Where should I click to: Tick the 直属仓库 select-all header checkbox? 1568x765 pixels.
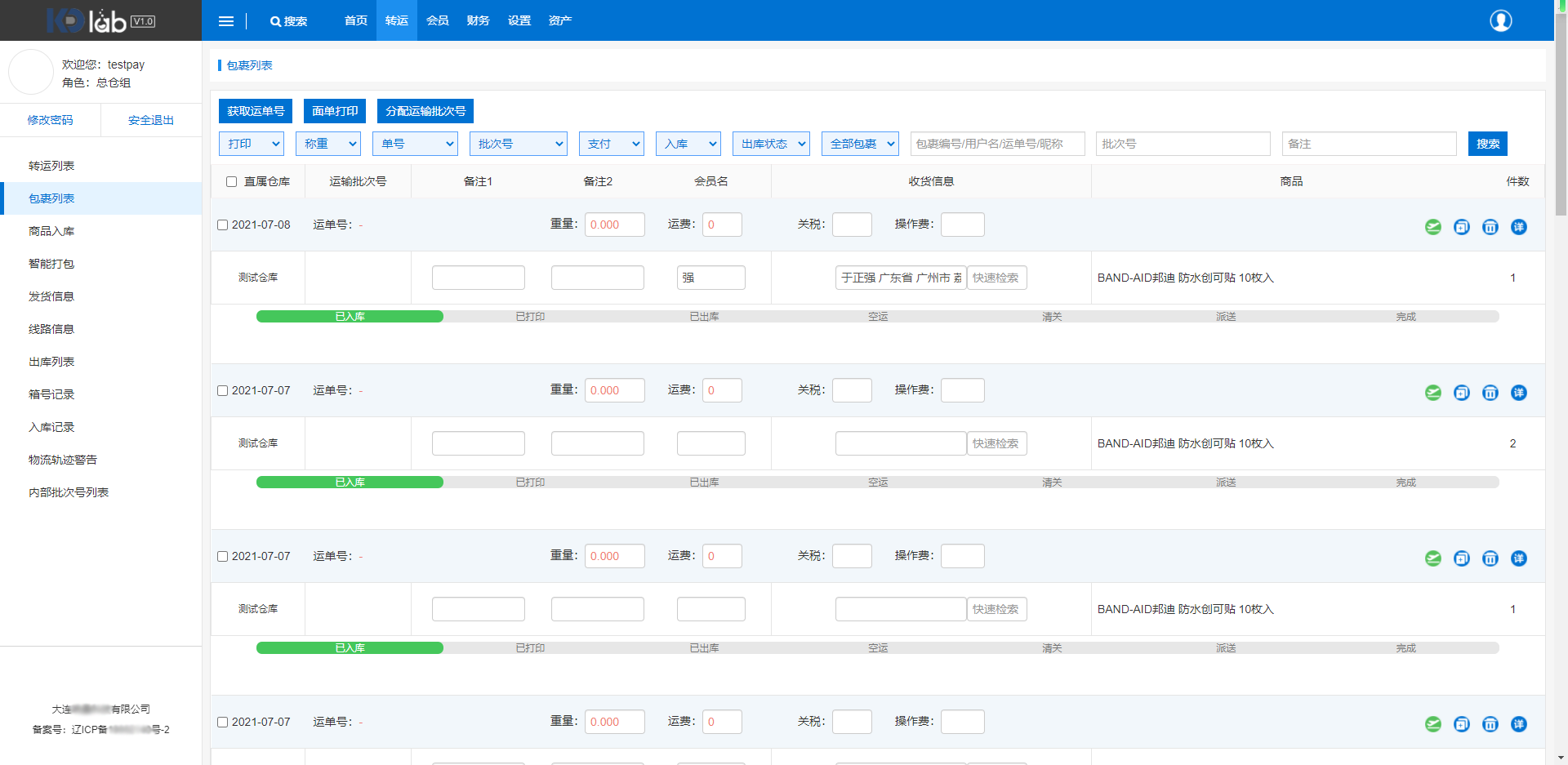[232, 182]
